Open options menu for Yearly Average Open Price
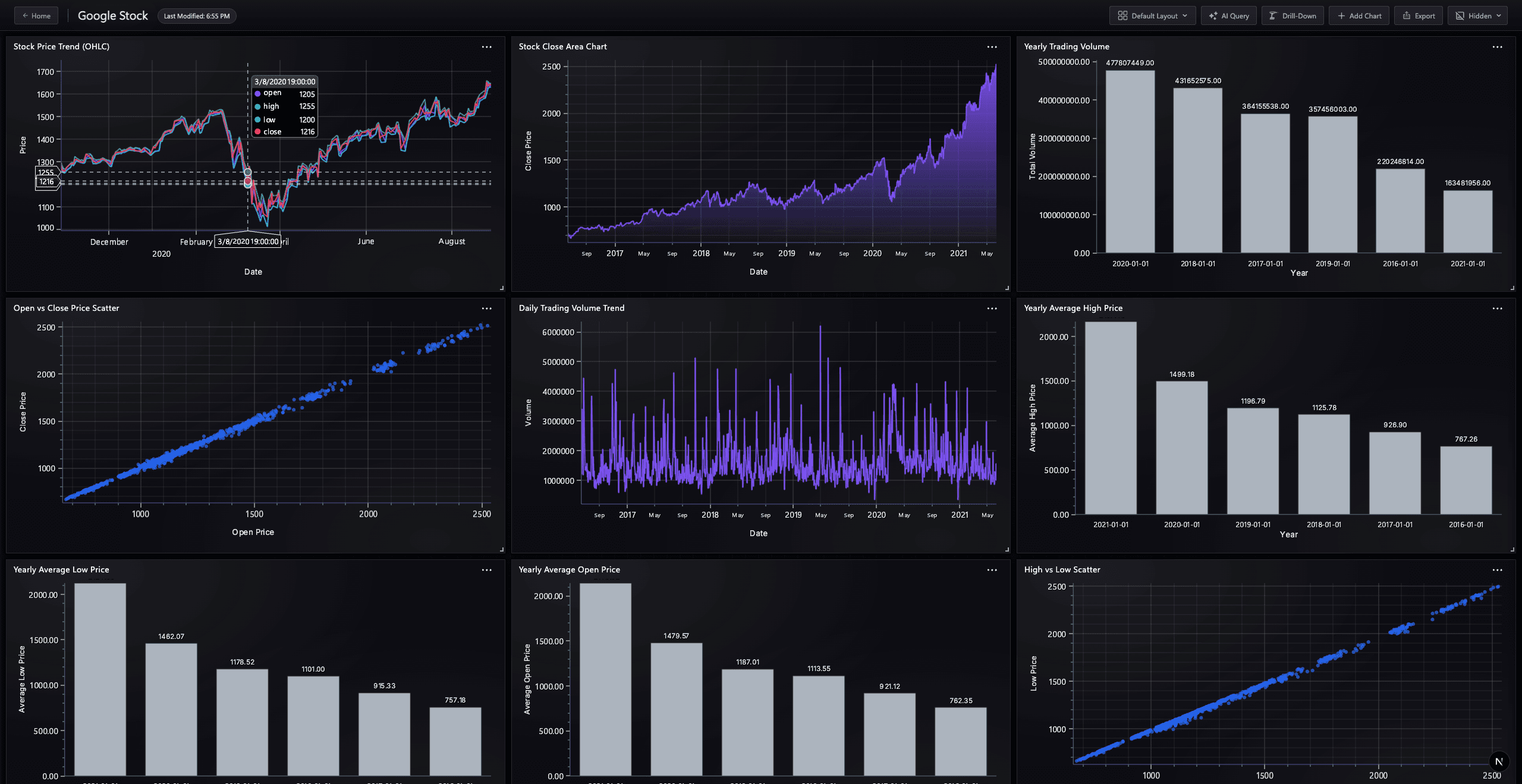The image size is (1522, 784). tap(992, 570)
